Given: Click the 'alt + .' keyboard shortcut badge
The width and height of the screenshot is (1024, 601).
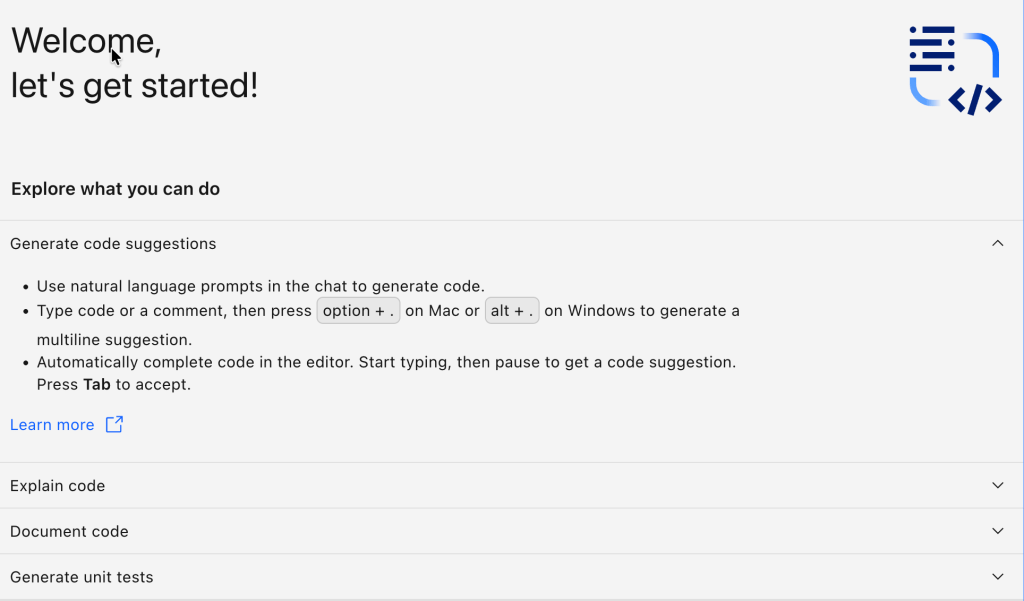Looking at the screenshot, I should coord(512,311).
